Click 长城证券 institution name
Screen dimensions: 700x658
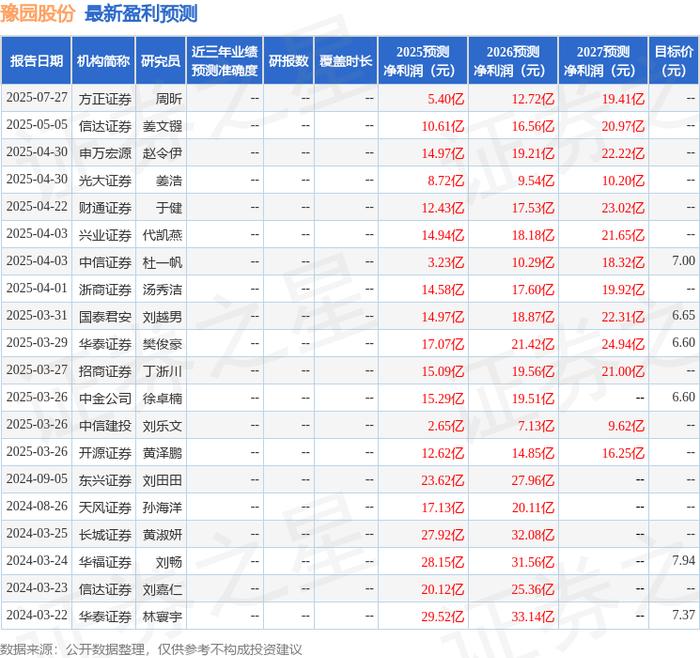tap(105, 534)
